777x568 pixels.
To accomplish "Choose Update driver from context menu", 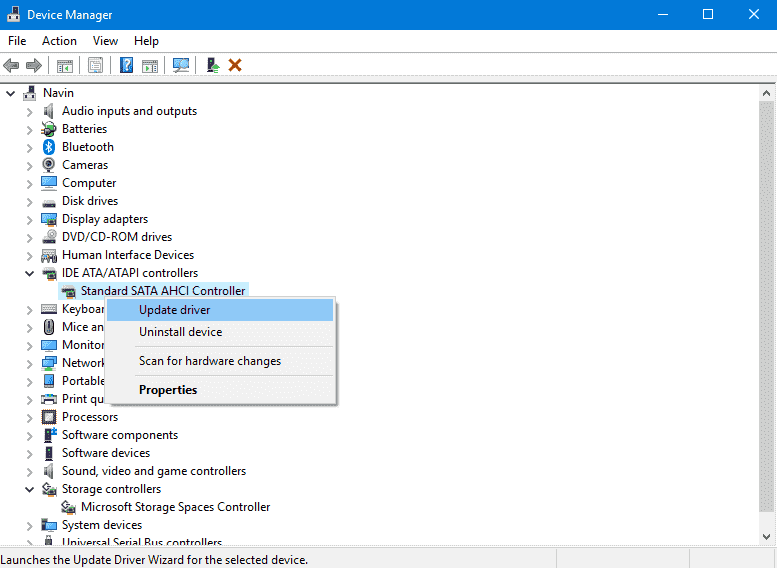I will coord(220,310).
